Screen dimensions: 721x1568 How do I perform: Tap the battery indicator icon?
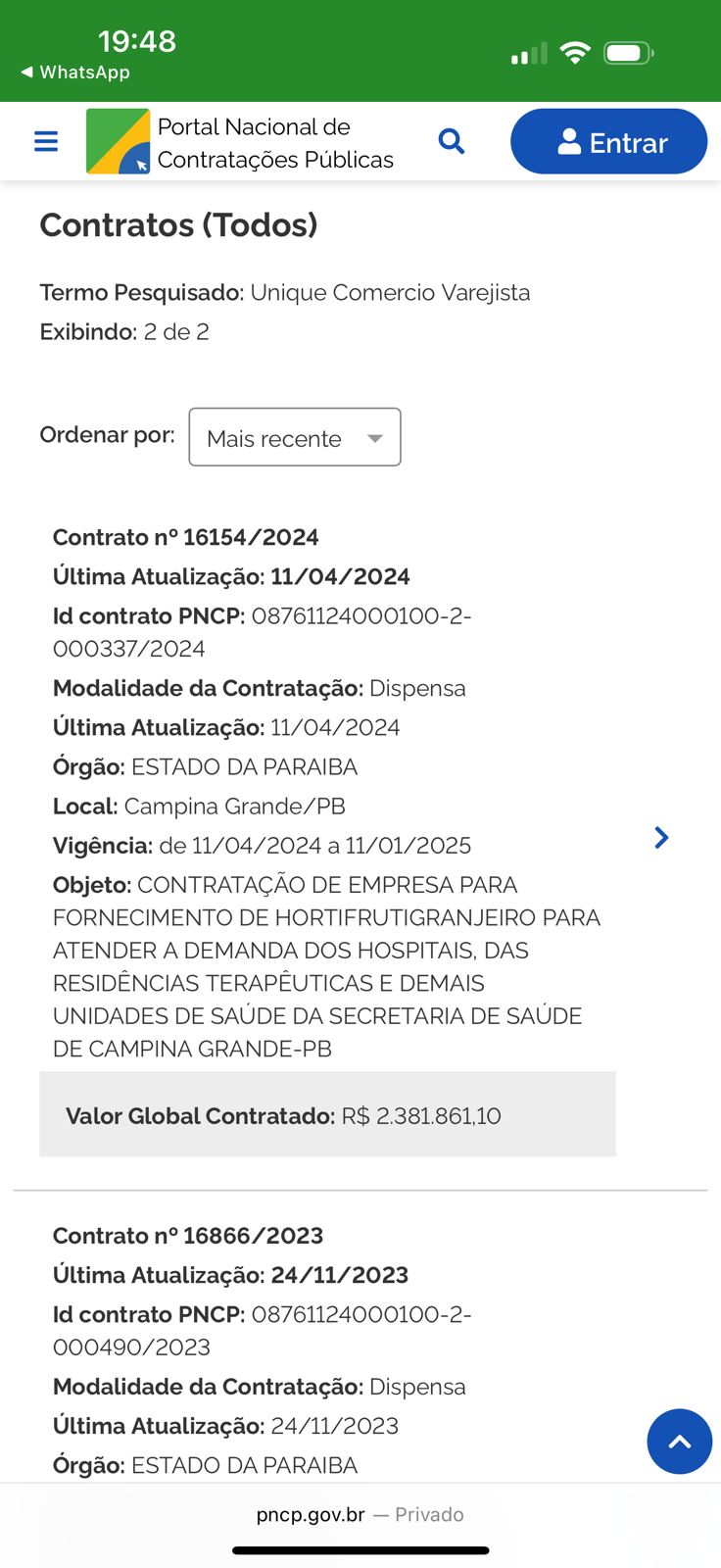pyautogui.click(x=628, y=53)
